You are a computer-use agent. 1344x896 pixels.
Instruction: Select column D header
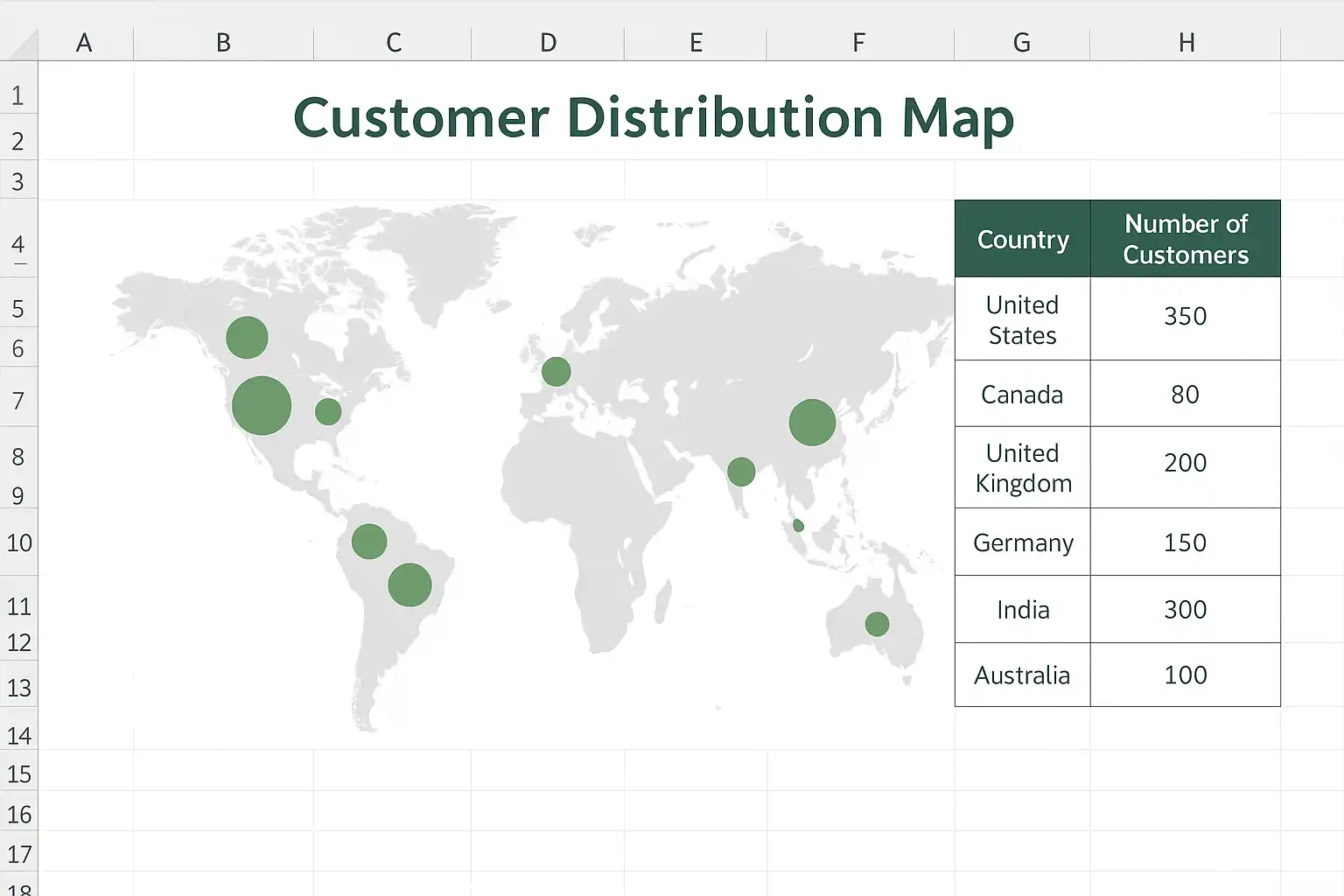coord(548,43)
